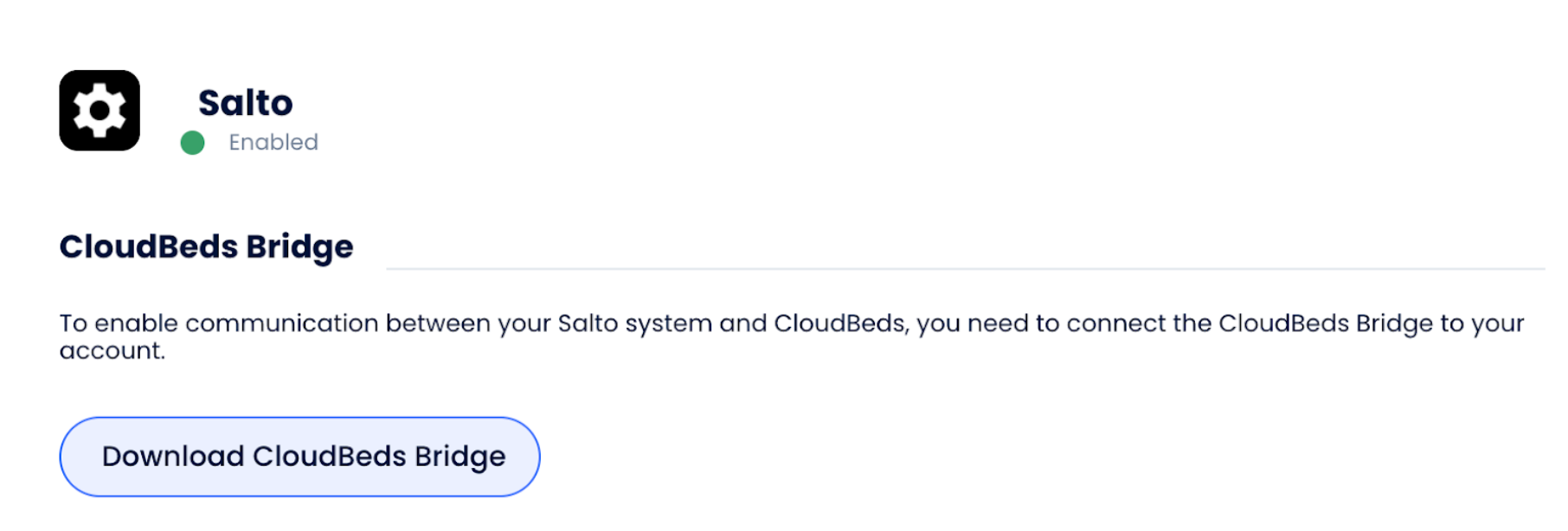1568x531 pixels.
Task: Click the divider line beside the section heading
Action: point(965,269)
